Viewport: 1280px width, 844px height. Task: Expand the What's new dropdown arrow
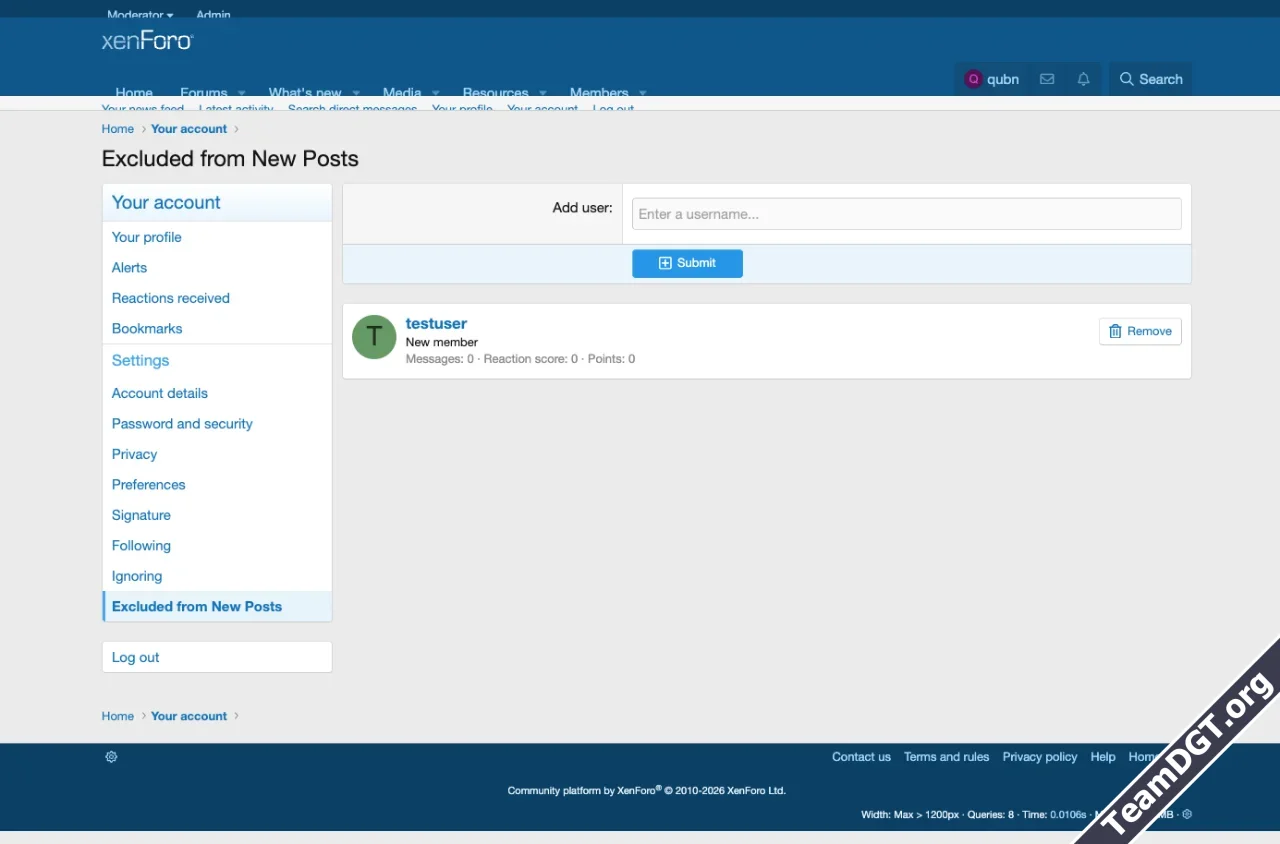355,92
